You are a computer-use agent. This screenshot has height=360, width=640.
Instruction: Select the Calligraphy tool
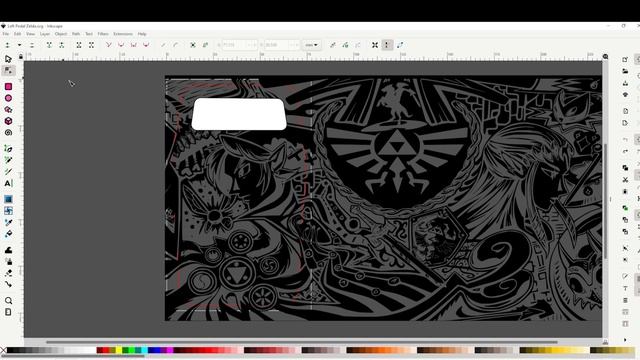click(8, 171)
